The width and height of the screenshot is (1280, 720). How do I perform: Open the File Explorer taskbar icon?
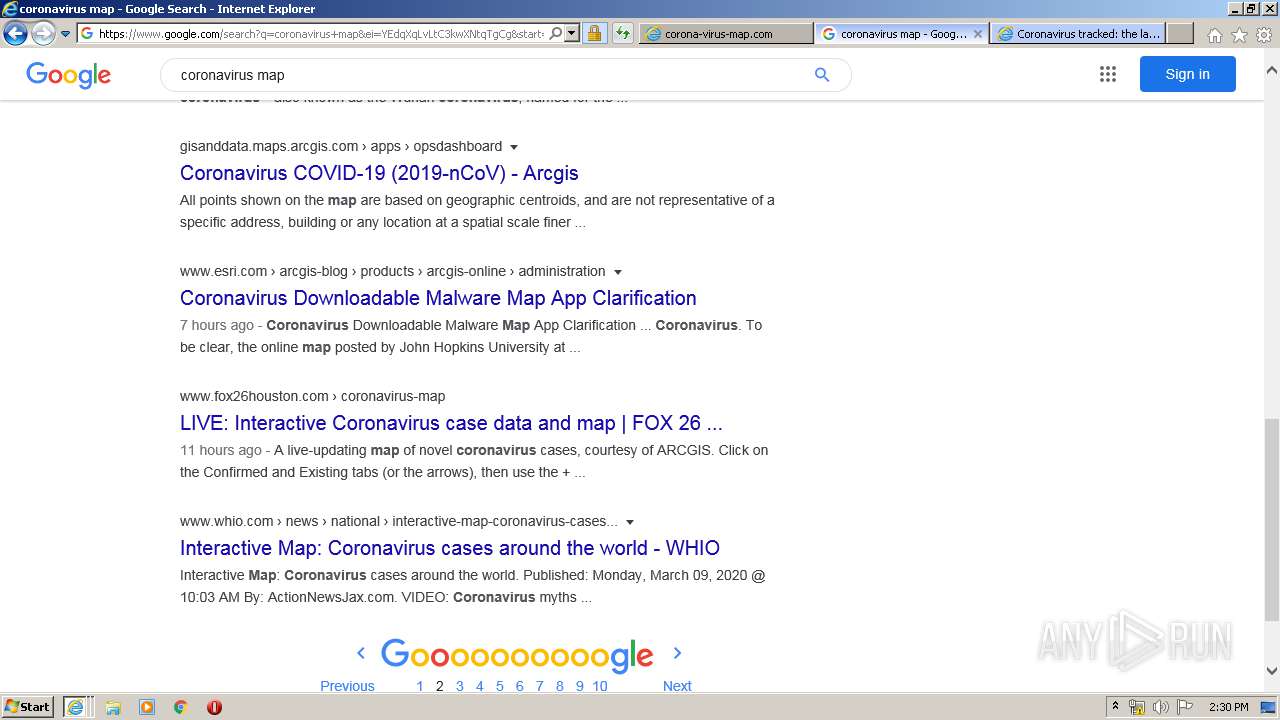point(113,707)
